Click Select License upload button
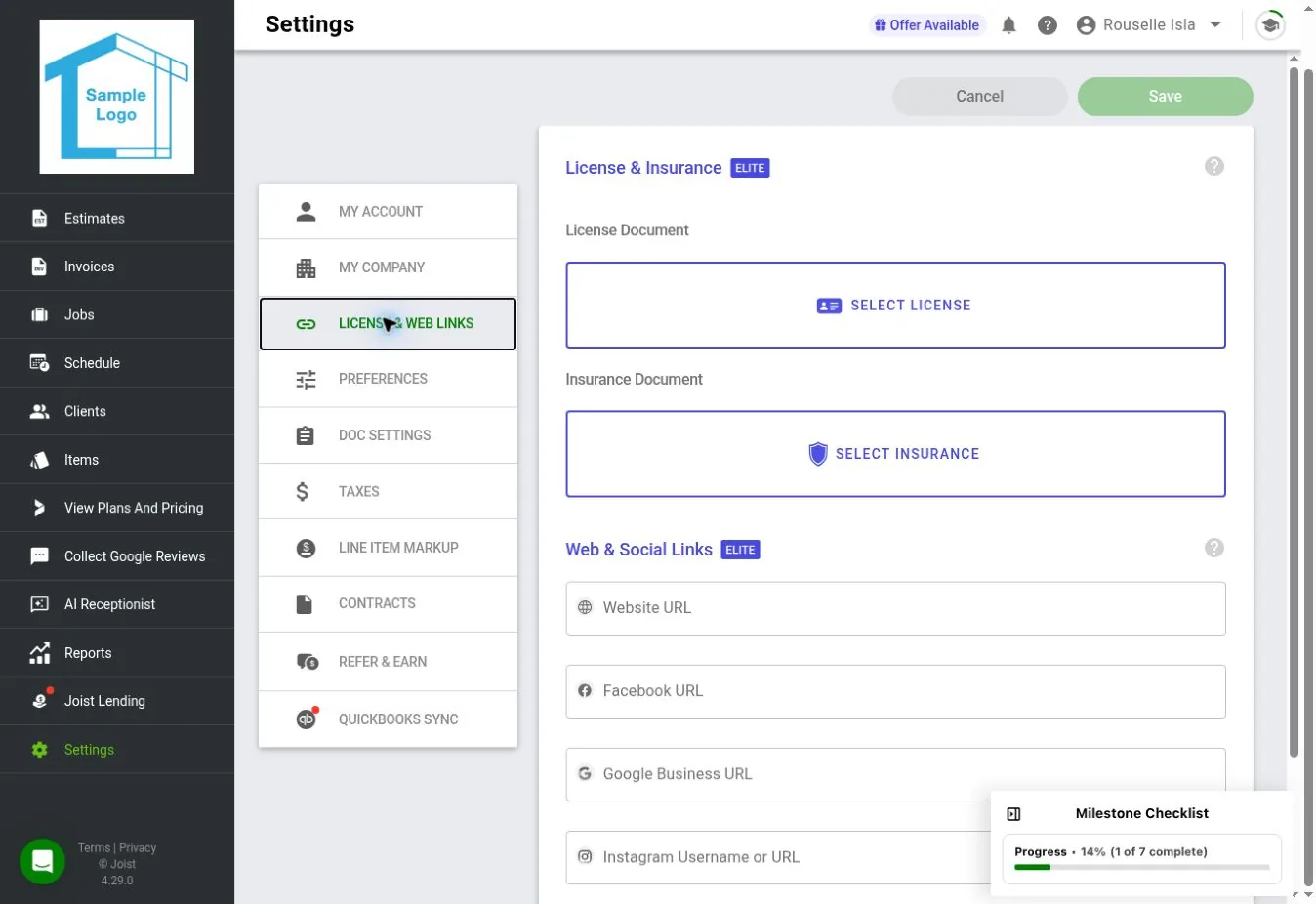1316x904 pixels. 895,305
